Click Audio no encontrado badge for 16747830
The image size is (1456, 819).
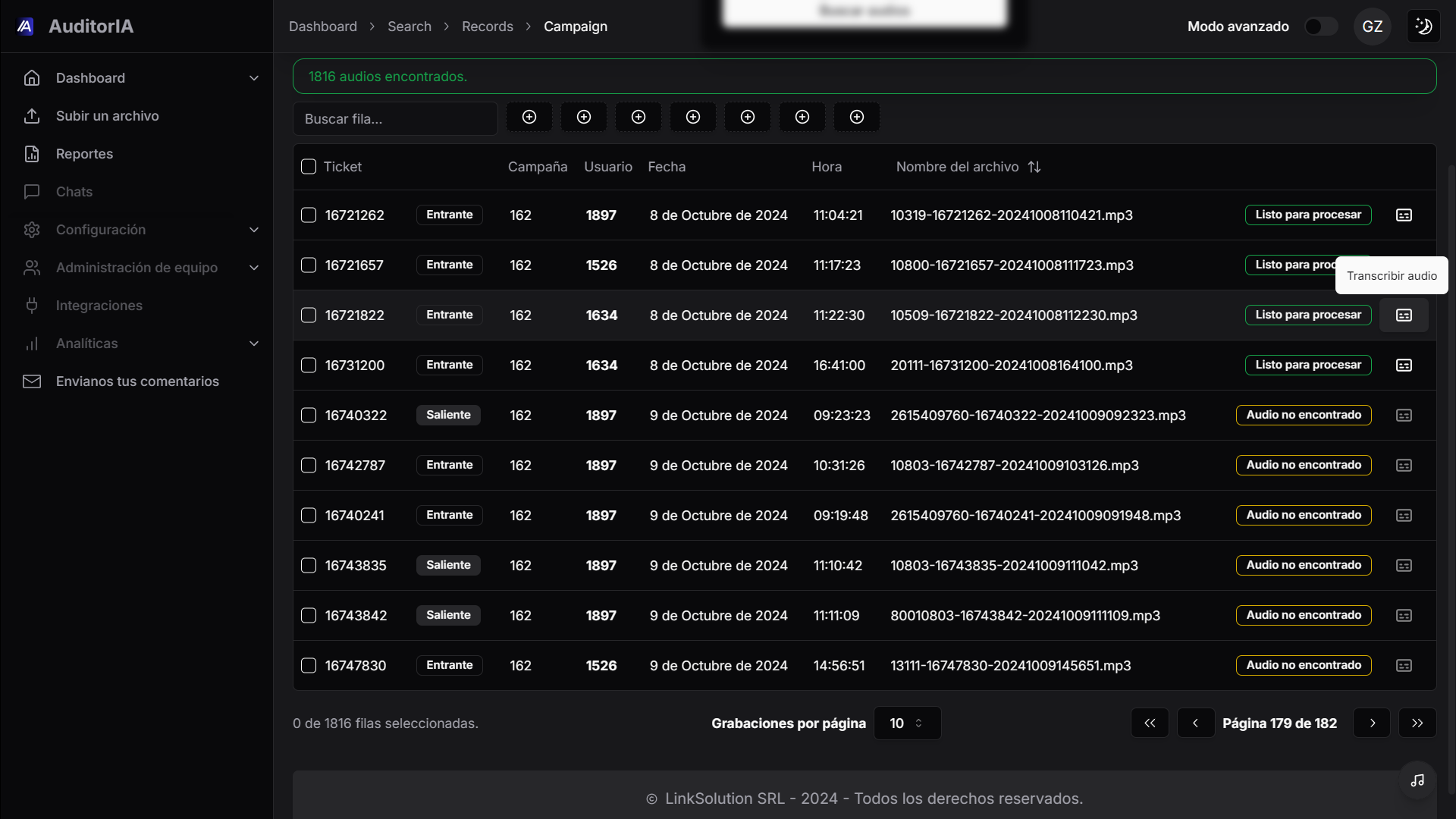pyautogui.click(x=1304, y=666)
